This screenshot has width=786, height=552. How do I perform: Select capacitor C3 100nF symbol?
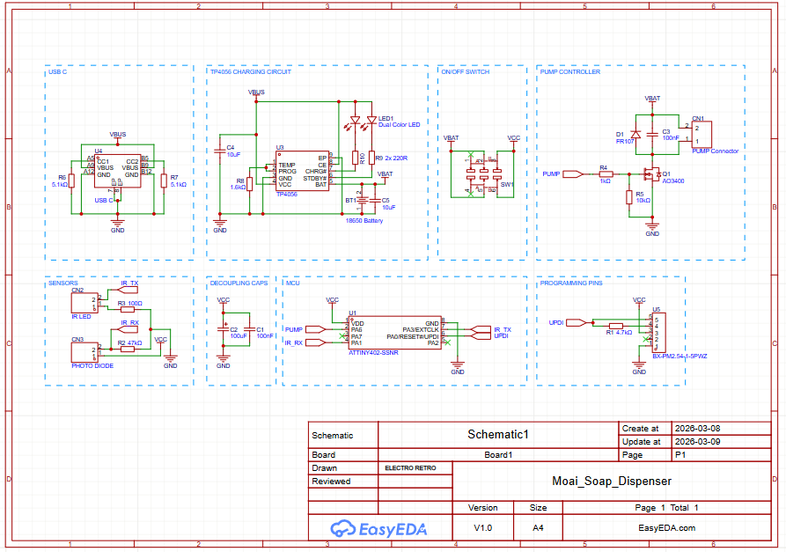pos(652,134)
